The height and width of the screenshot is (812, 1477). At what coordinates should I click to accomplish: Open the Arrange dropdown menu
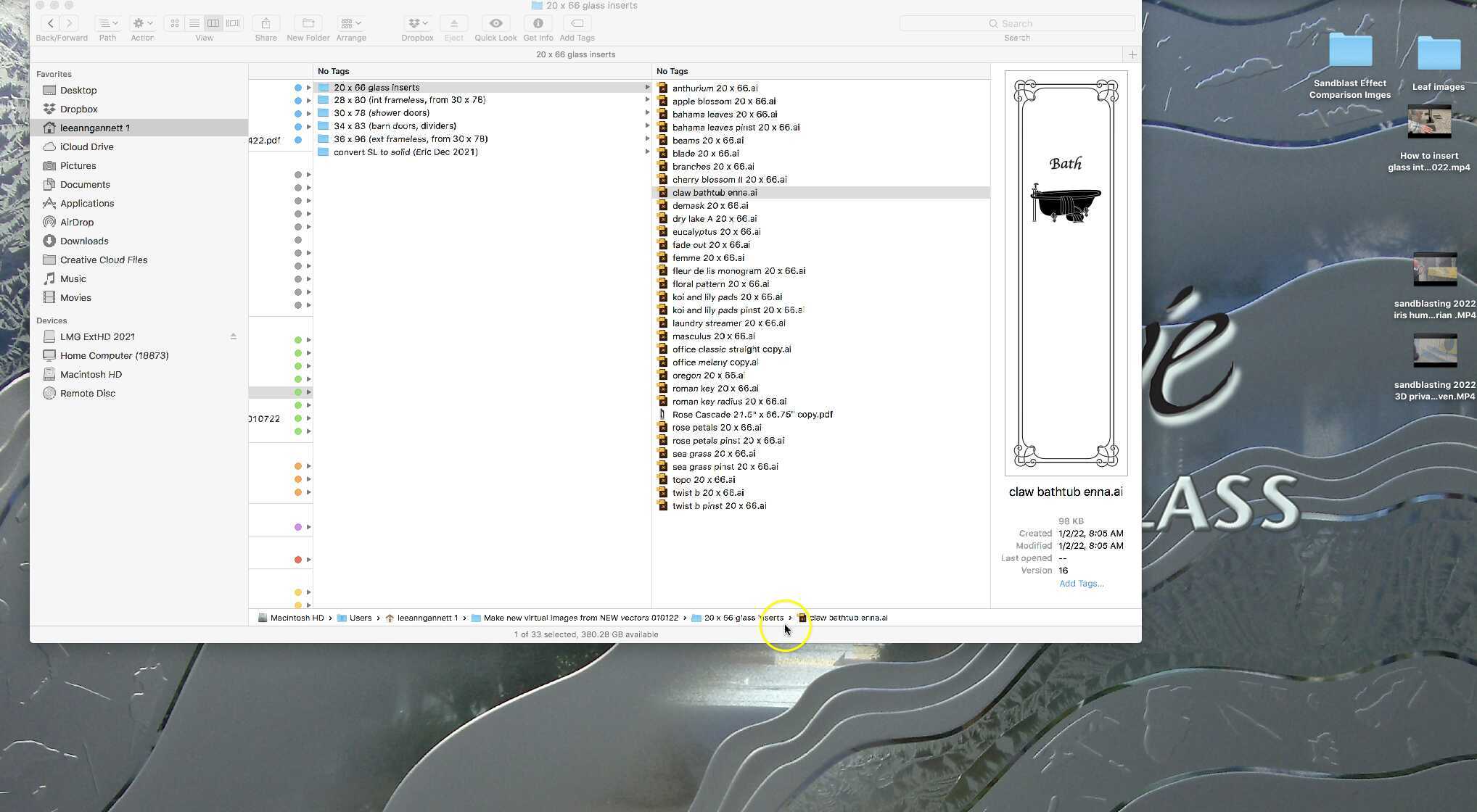coord(351,23)
